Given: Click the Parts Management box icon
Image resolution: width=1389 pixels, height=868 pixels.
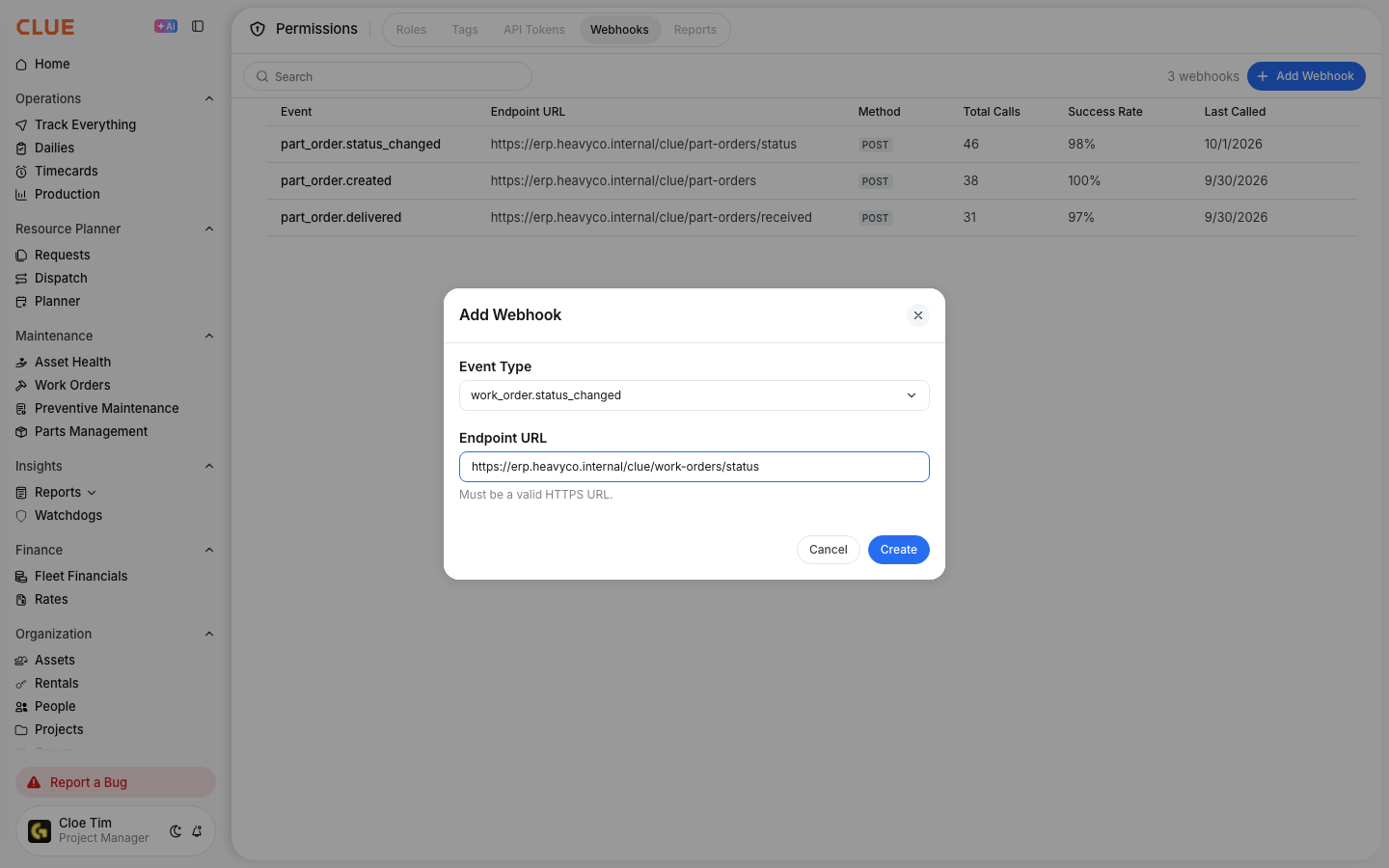Looking at the screenshot, I should click(21, 432).
